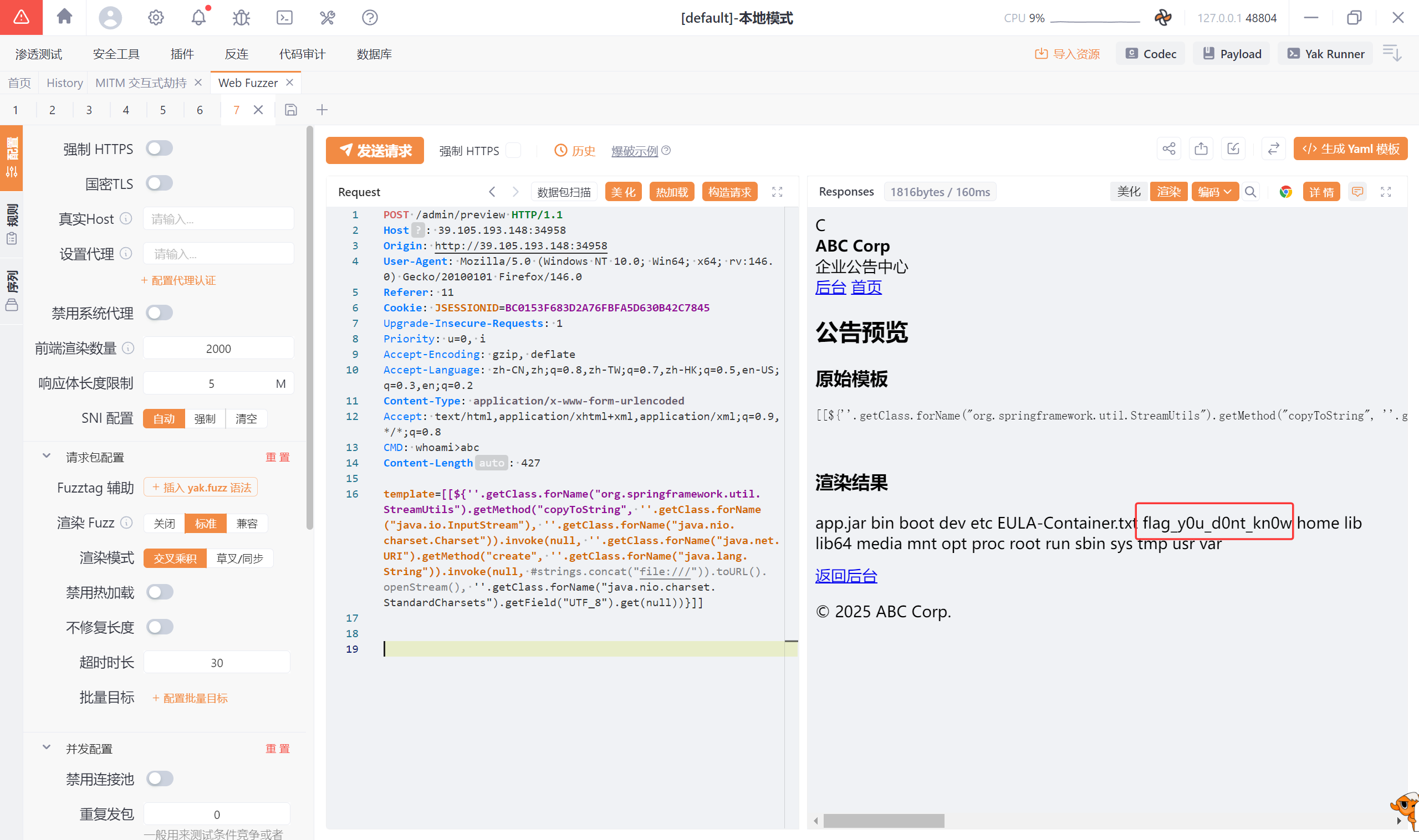Toggle the 强制 HTTPS switch in sidebar
The image size is (1419, 840).
[159, 148]
